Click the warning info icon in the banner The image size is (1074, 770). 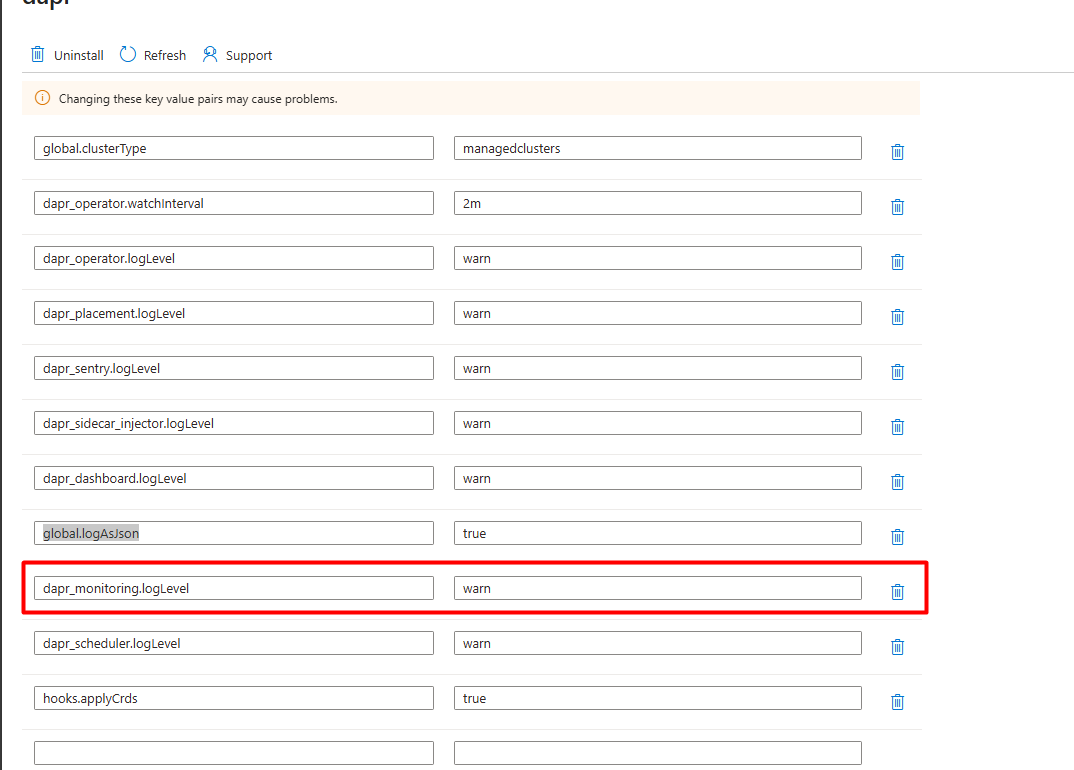click(x=41, y=98)
